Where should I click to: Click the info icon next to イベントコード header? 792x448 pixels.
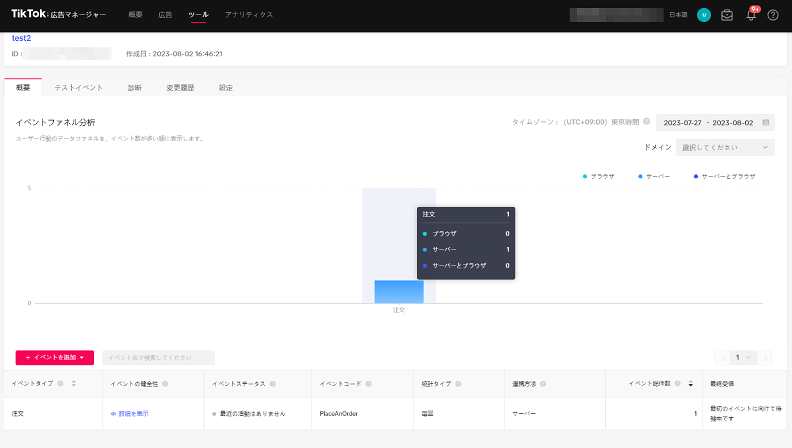369,384
